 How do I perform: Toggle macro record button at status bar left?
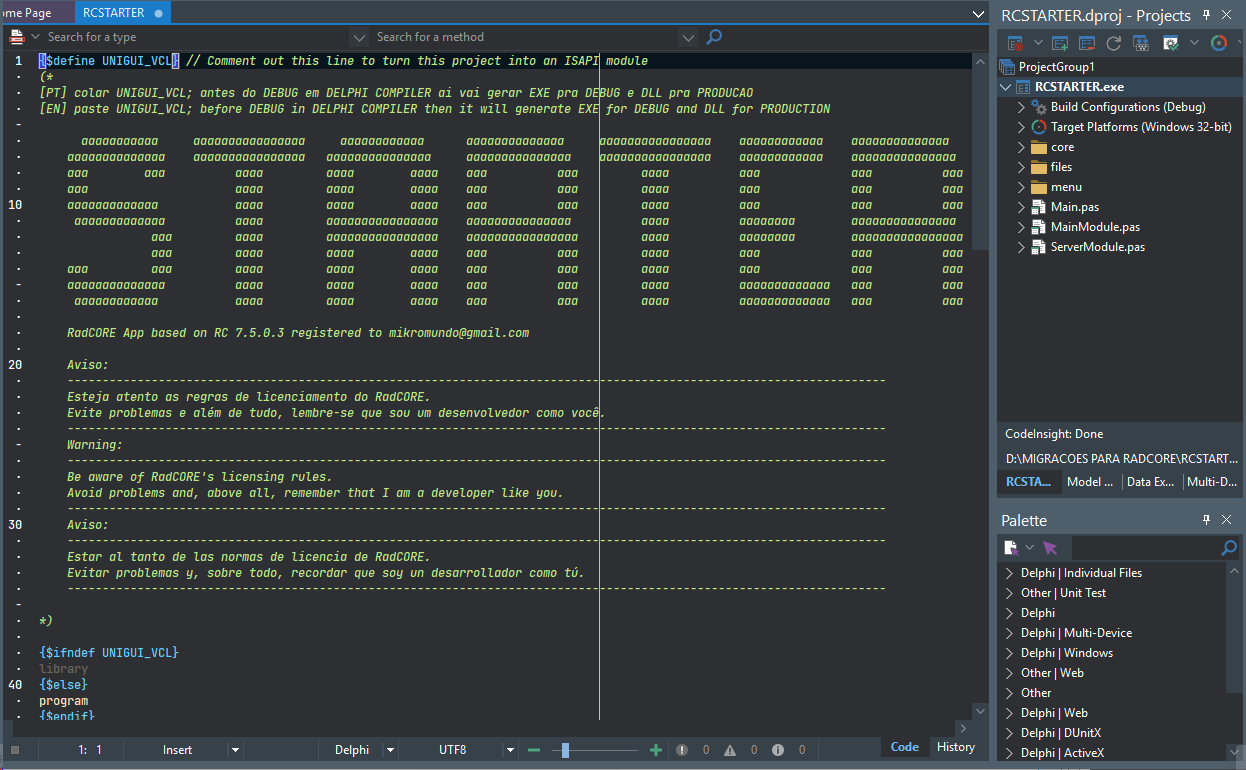(14, 750)
